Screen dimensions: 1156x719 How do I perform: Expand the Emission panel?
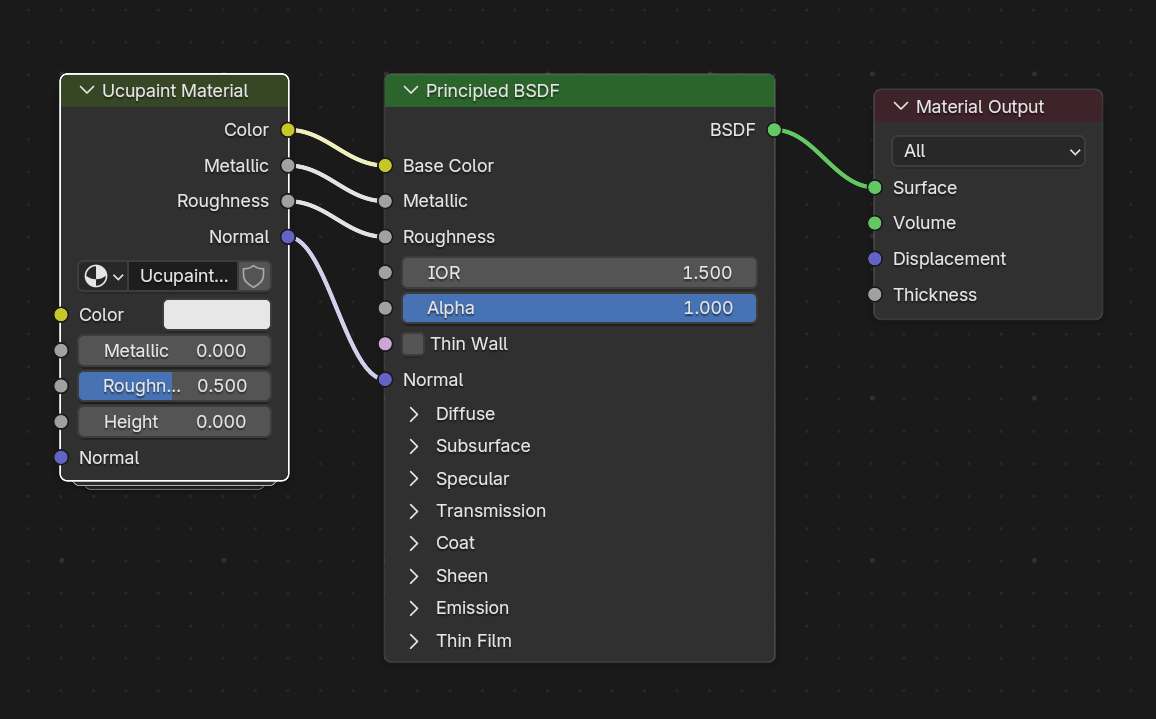pyautogui.click(x=414, y=608)
